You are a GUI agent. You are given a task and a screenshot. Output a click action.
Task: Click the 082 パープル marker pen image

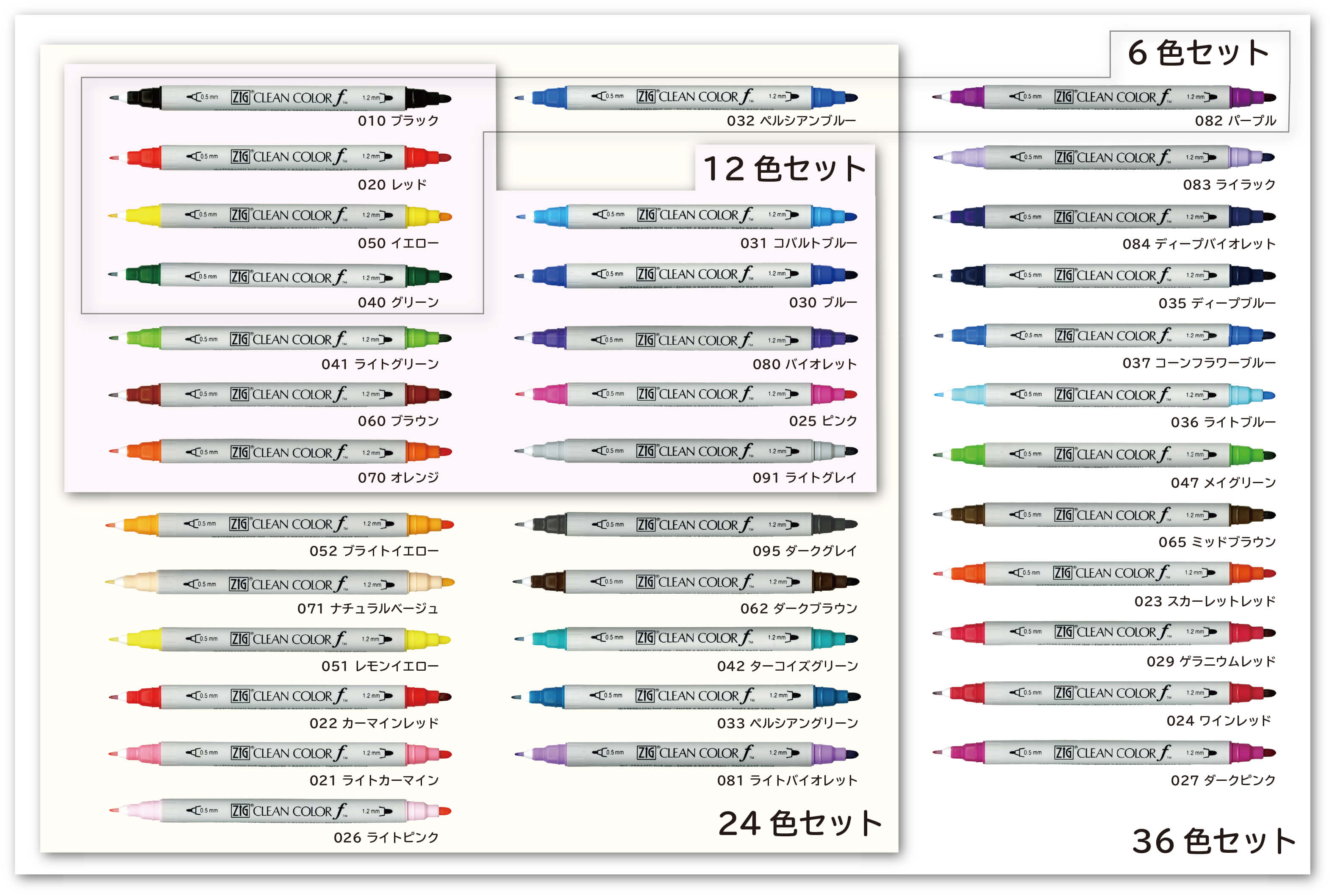[1104, 97]
